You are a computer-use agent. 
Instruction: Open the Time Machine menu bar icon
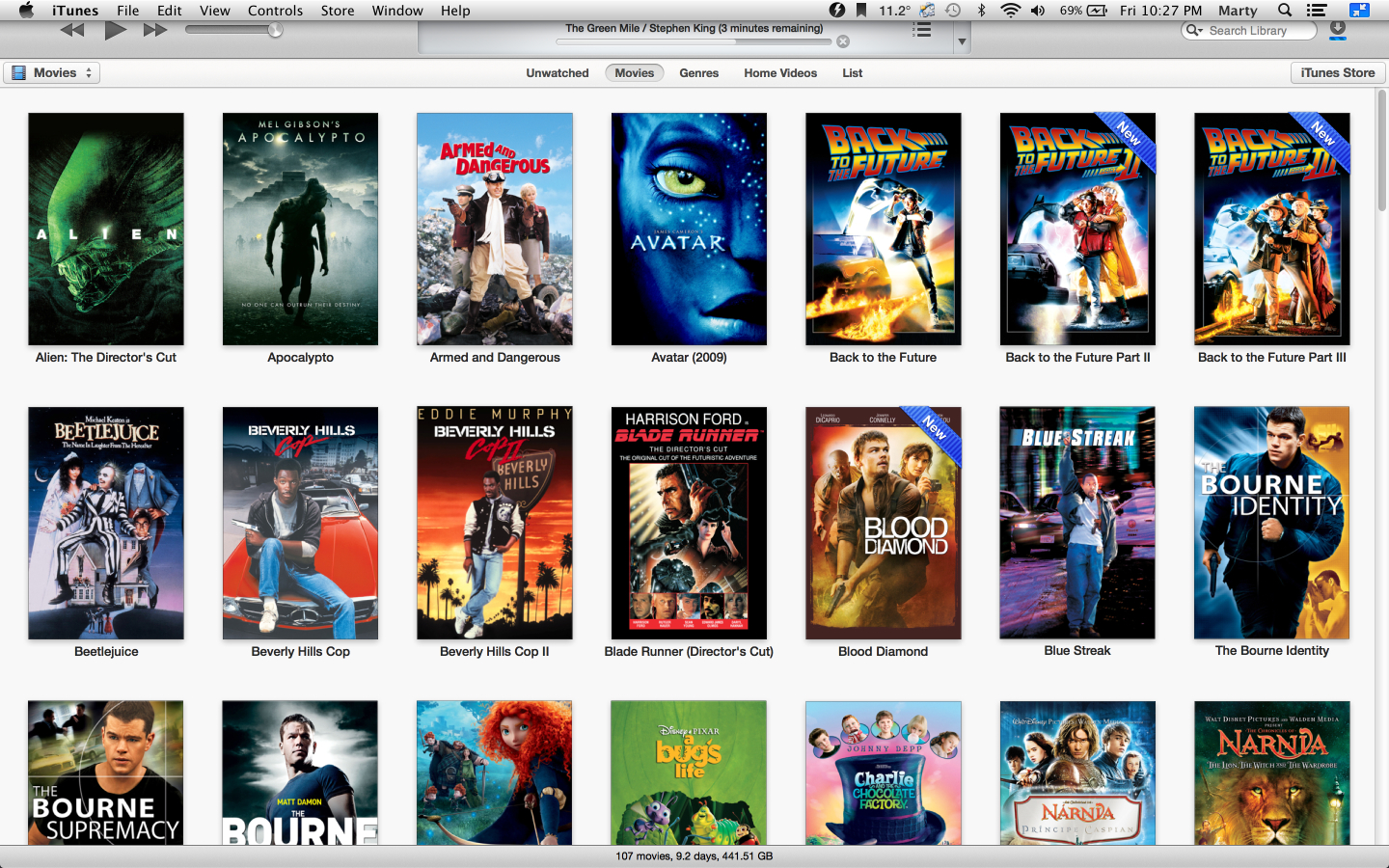click(953, 11)
